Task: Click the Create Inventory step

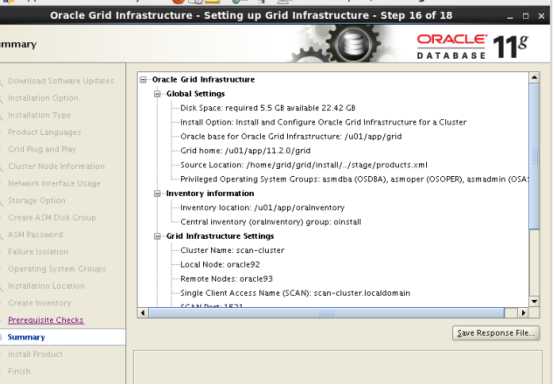Action: tap(40, 303)
